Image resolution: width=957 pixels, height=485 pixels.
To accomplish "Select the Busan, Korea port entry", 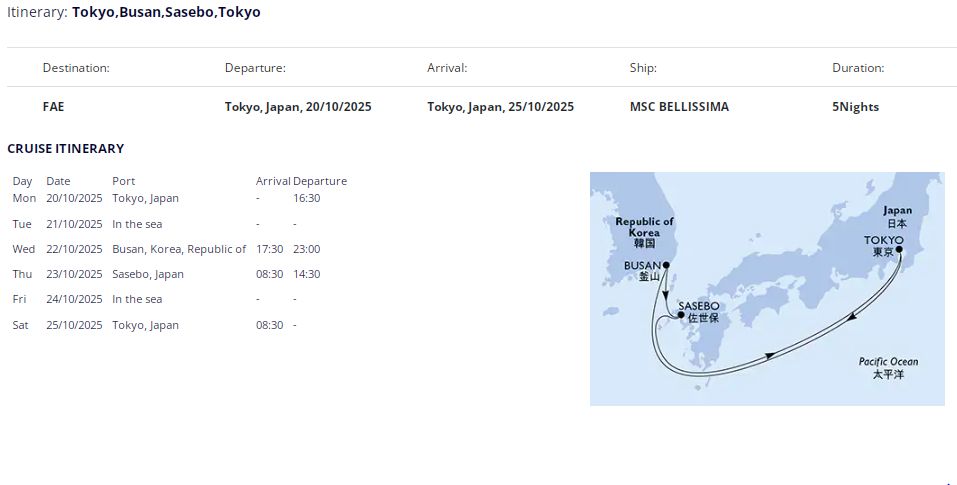I will click(x=179, y=249).
